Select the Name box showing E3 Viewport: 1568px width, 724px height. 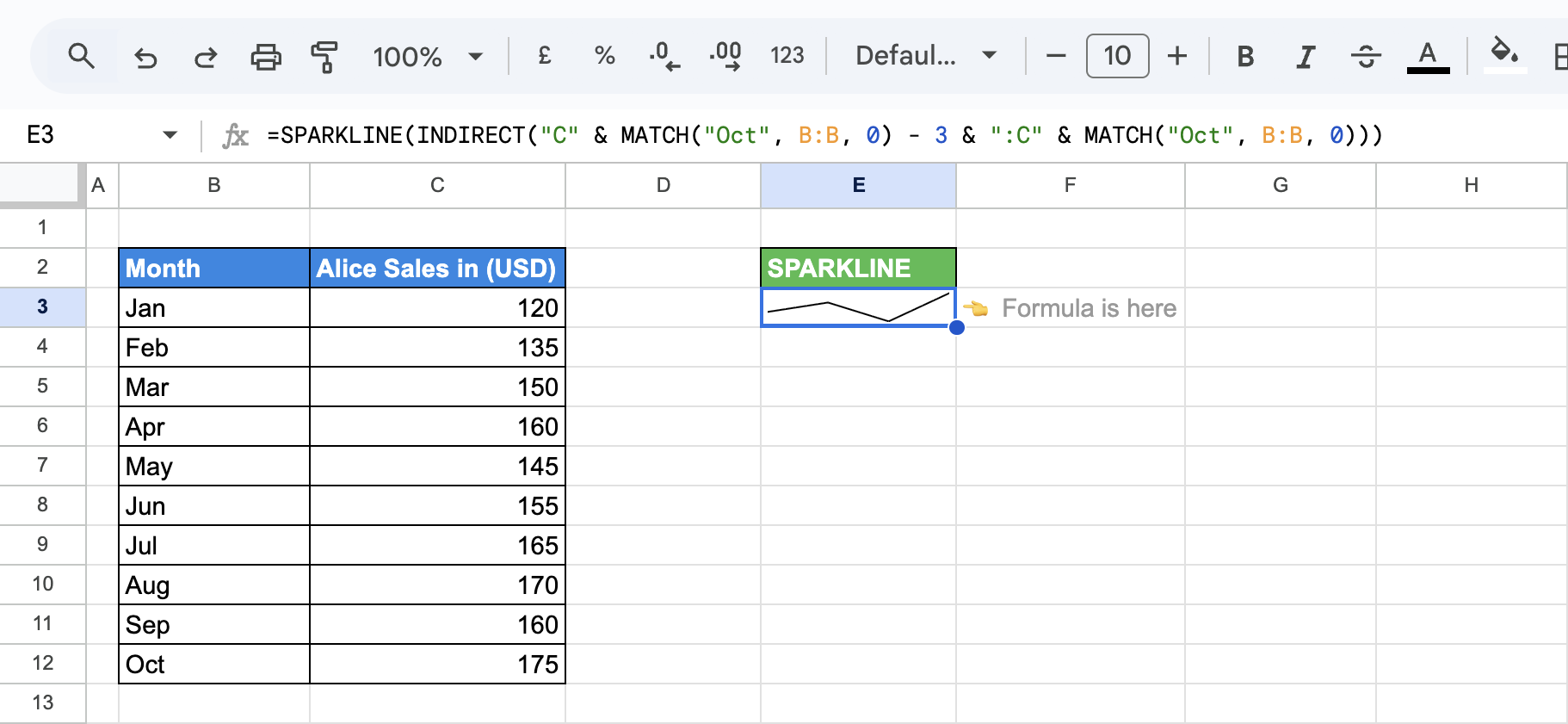40,135
